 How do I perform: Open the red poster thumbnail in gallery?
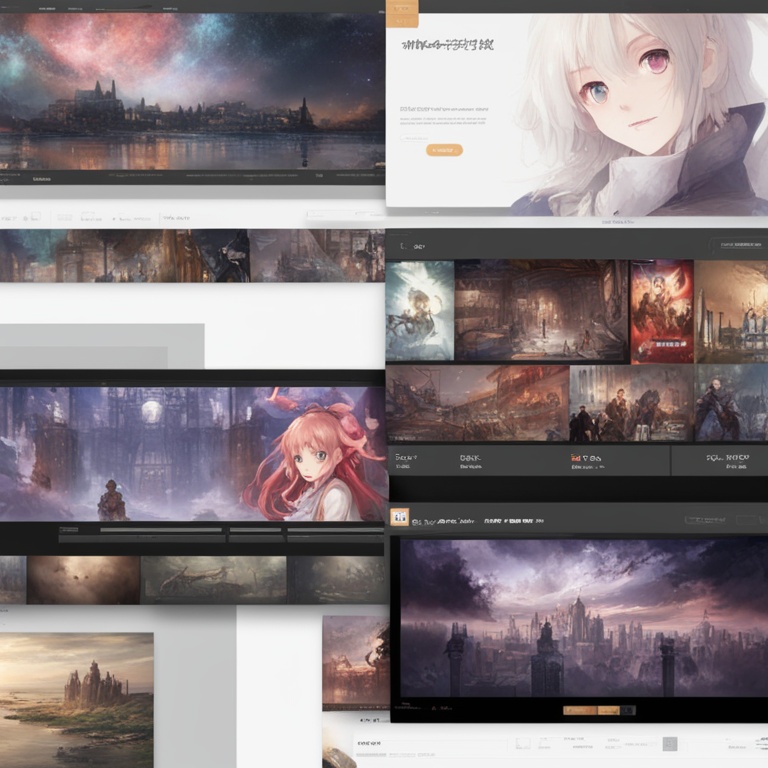point(662,312)
